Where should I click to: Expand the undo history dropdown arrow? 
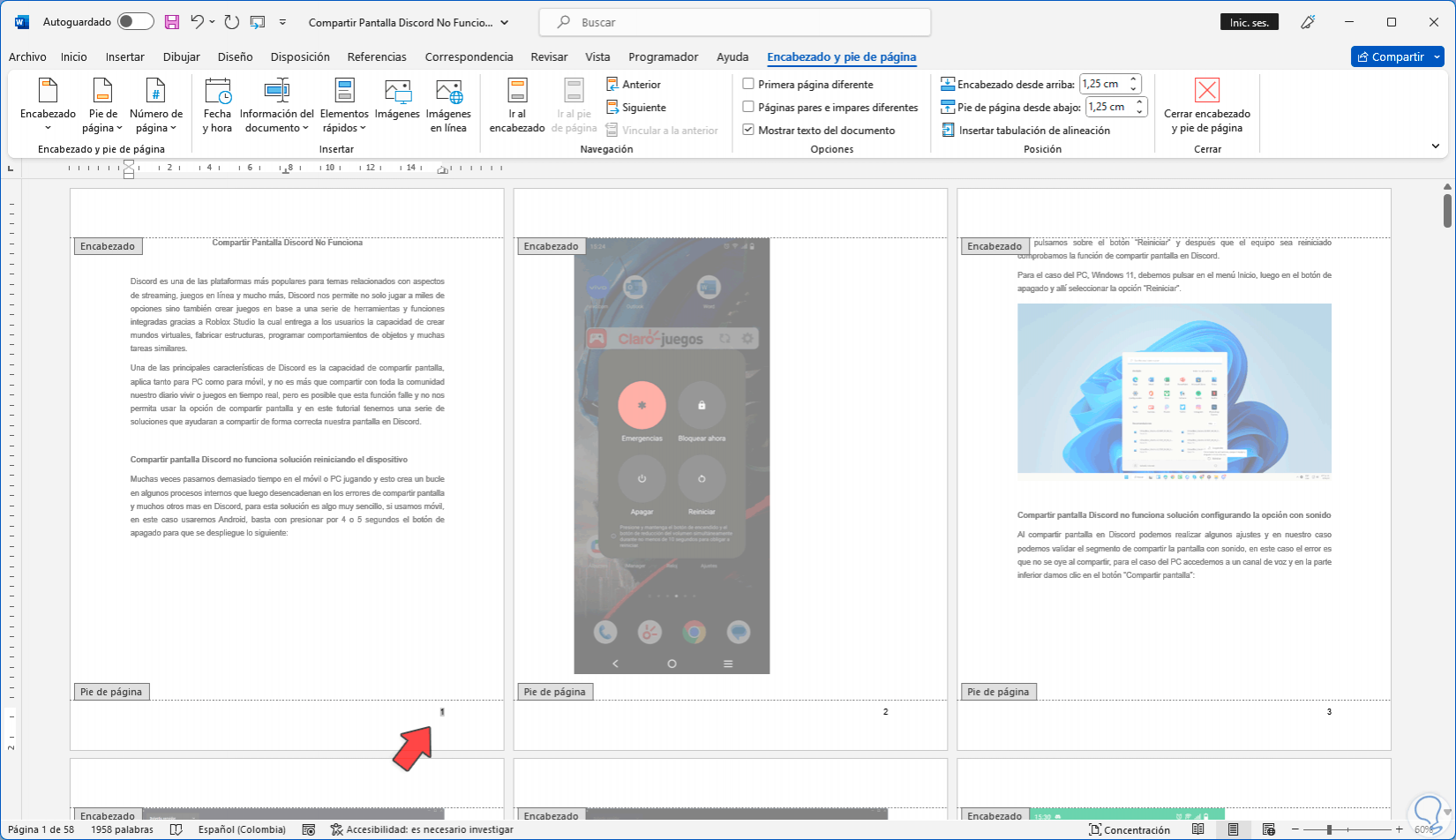coord(212,22)
